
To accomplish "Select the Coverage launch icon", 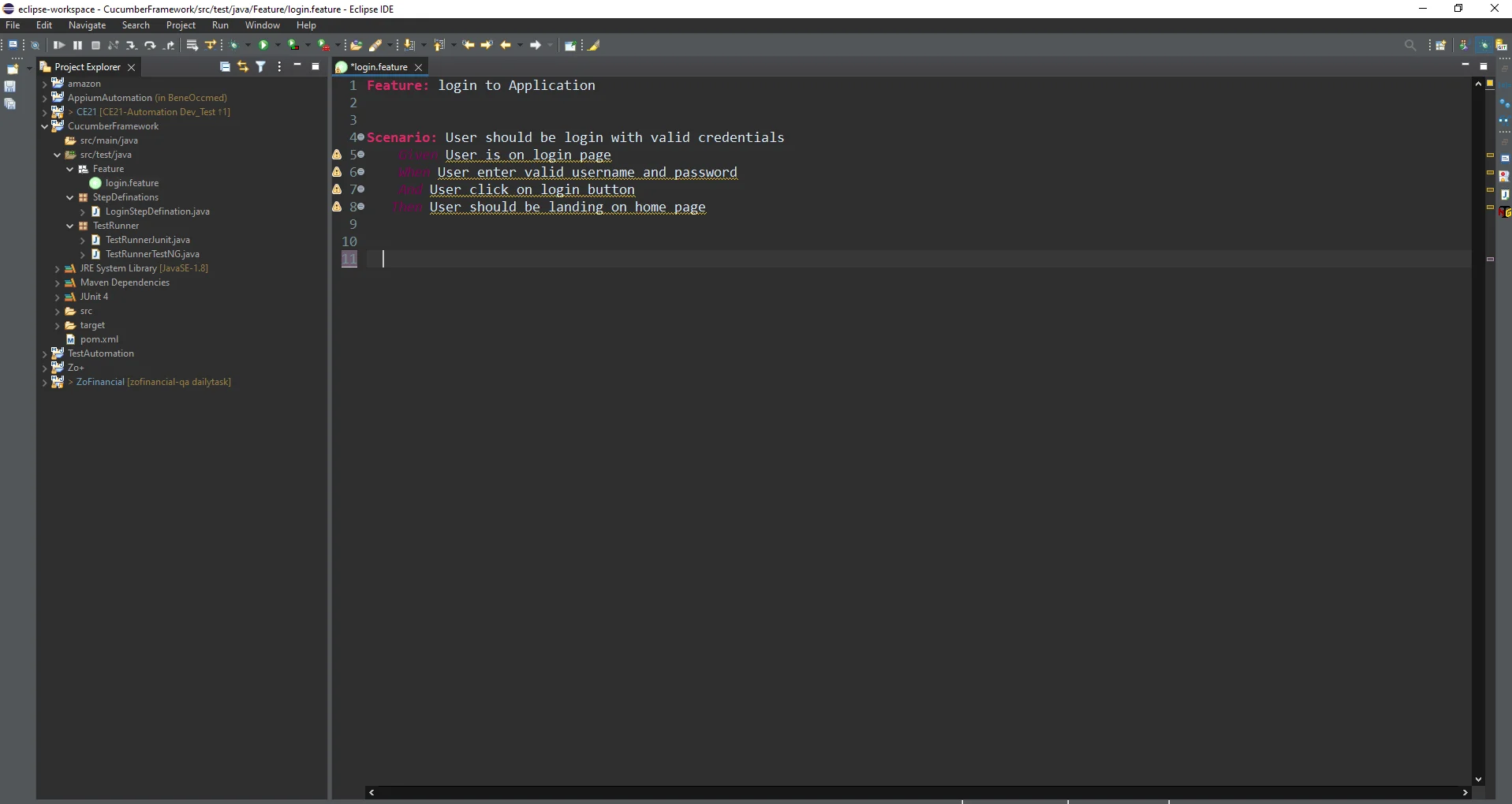I will tap(293, 45).
